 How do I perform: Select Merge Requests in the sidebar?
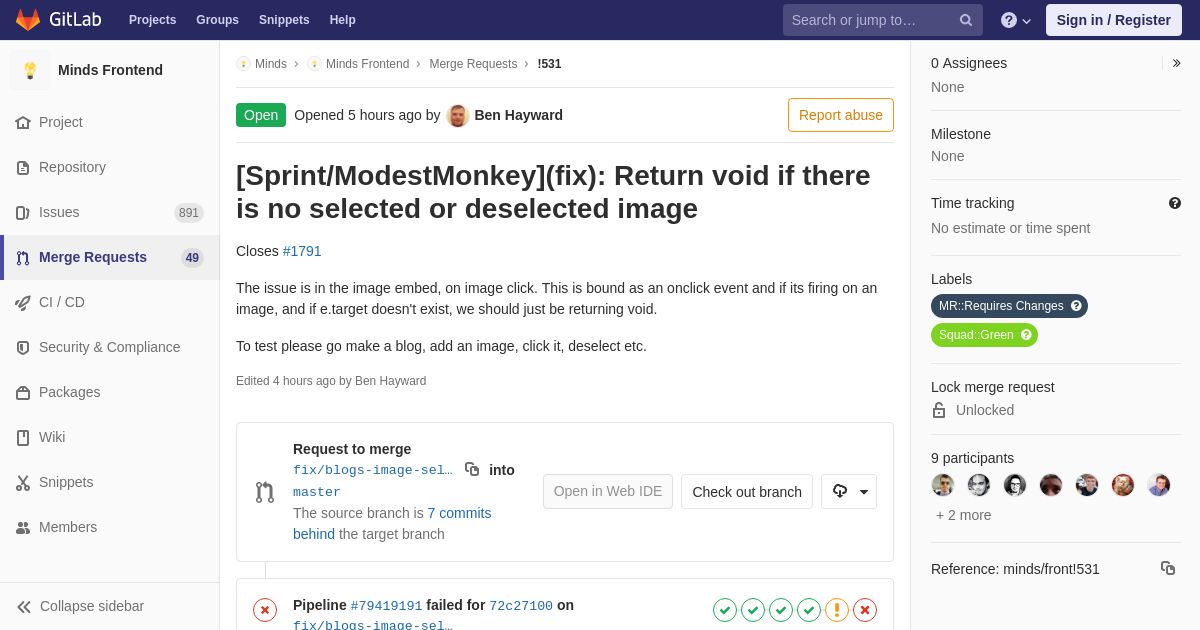(x=110, y=257)
